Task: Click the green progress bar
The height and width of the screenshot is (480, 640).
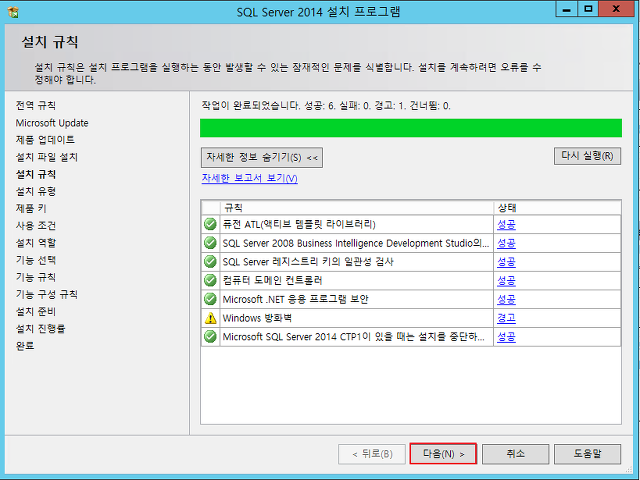Action: coord(411,128)
